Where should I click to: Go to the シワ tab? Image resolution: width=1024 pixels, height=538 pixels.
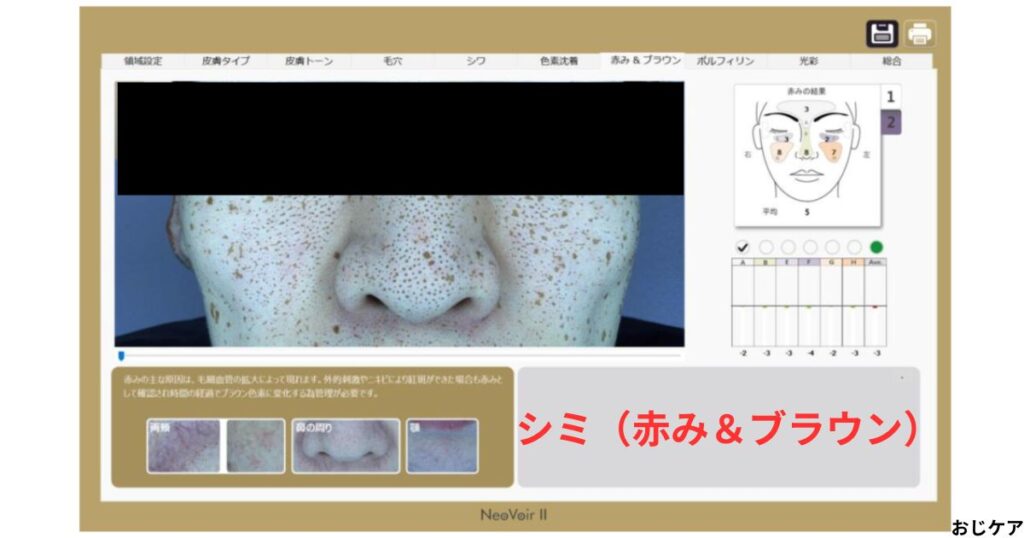[x=475, y=61]
